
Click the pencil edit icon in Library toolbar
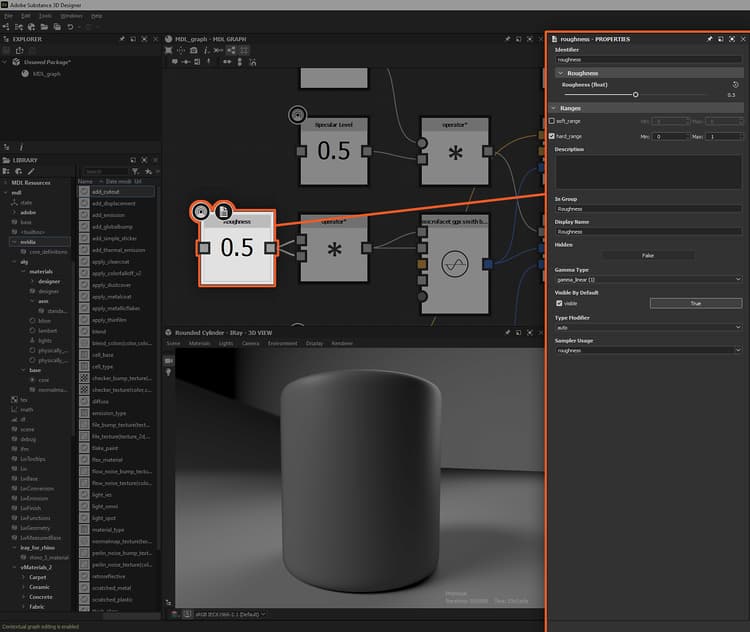[31, 171]
